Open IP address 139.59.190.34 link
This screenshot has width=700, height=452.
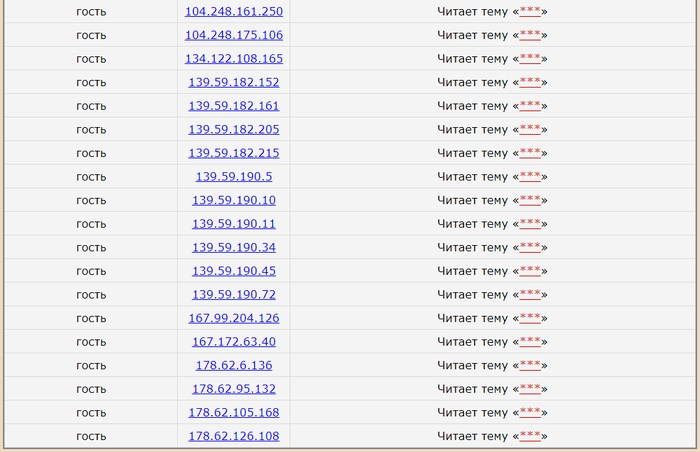tap(234, 247)
